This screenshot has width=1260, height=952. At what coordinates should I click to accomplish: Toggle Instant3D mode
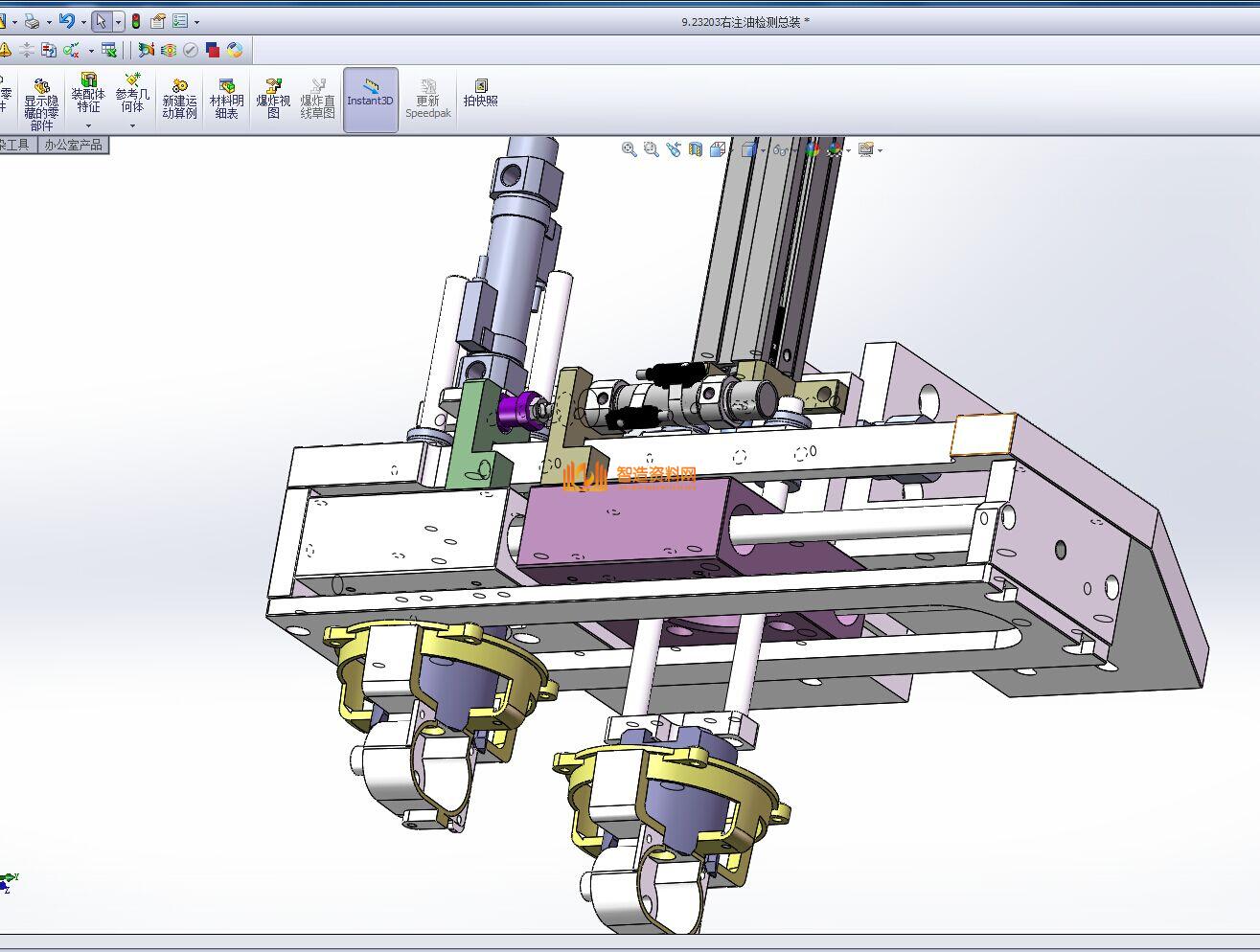point(370,100)
